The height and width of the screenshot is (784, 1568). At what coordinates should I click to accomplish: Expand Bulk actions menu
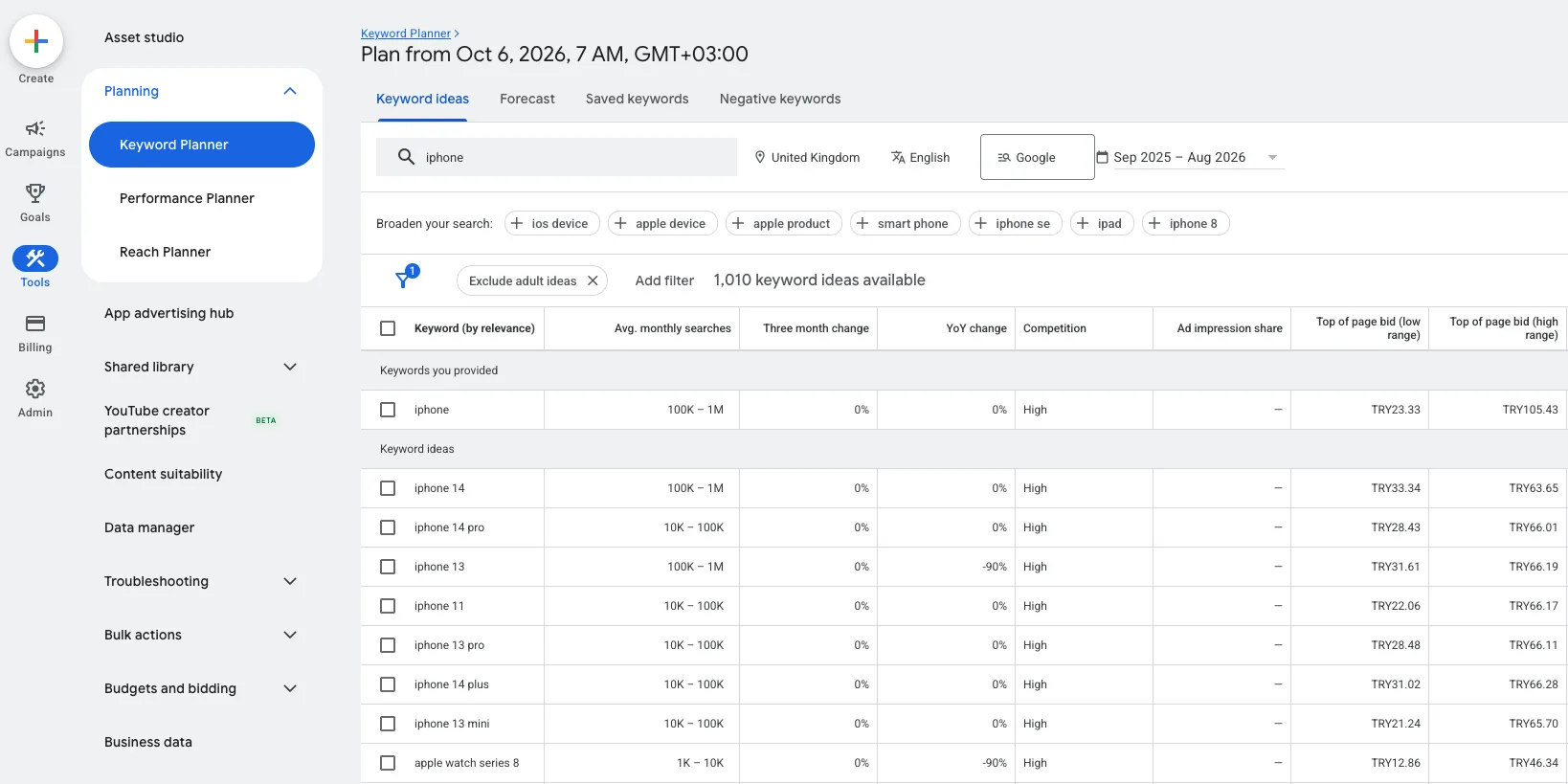point(290,635)
